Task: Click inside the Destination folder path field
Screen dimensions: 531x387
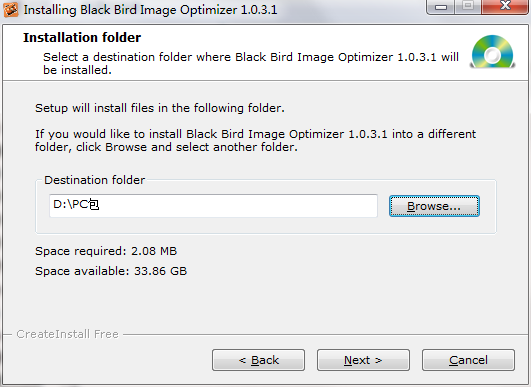Action: (213, 206)
